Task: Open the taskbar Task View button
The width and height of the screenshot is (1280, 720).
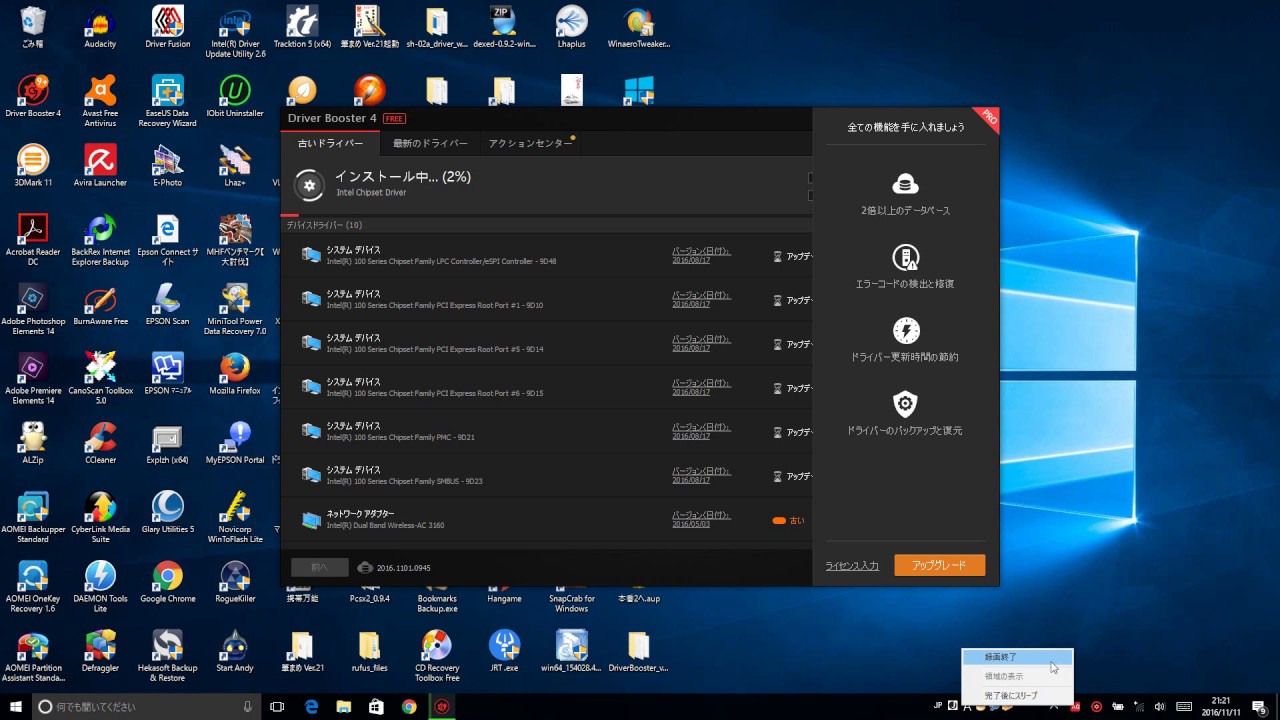Action: 278,706
